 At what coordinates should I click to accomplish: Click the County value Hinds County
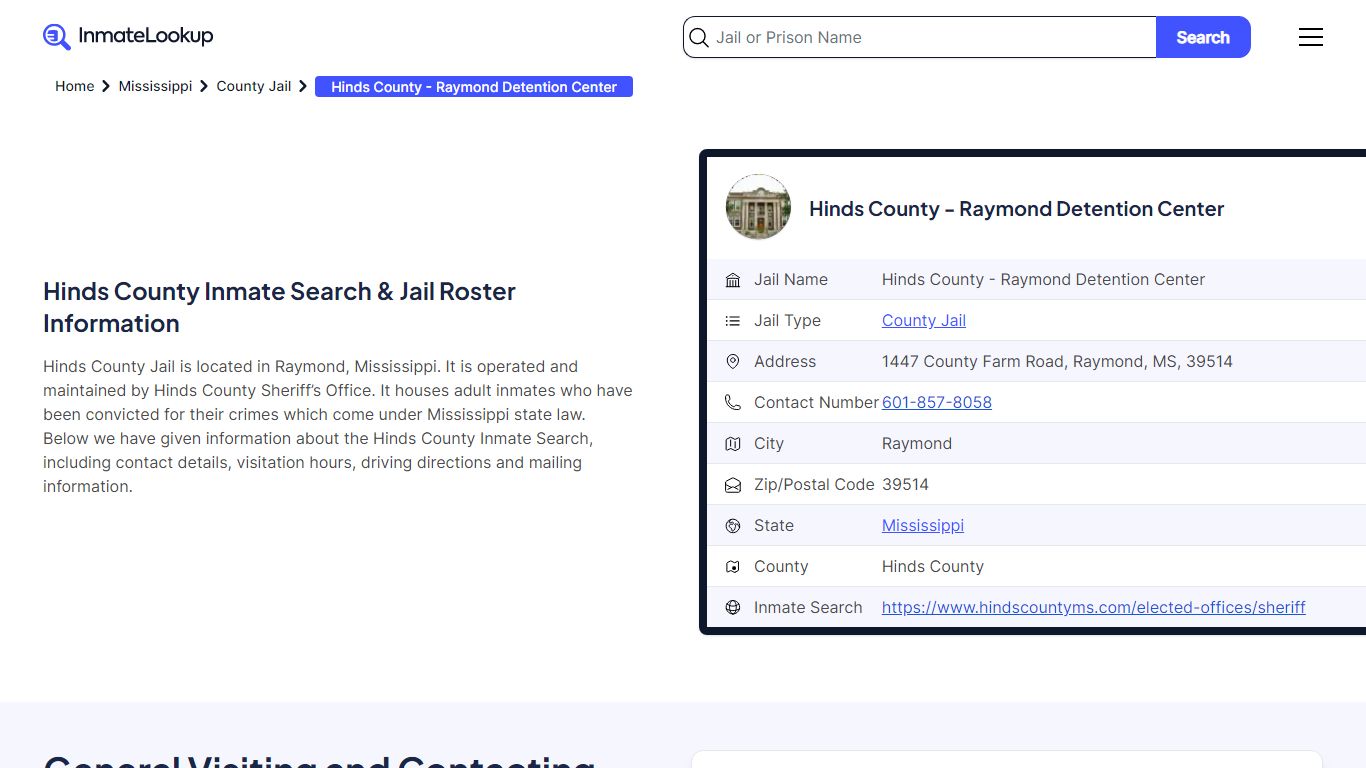pos(933,566)
